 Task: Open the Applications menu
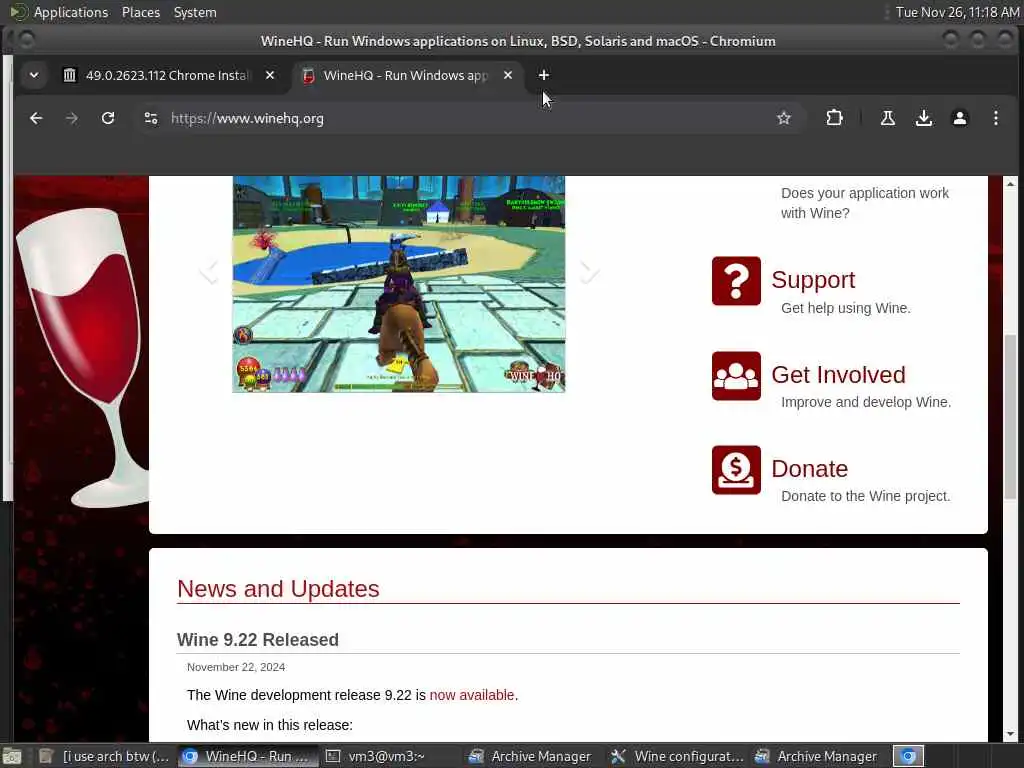pyautogui.click(x=71, y=12)
